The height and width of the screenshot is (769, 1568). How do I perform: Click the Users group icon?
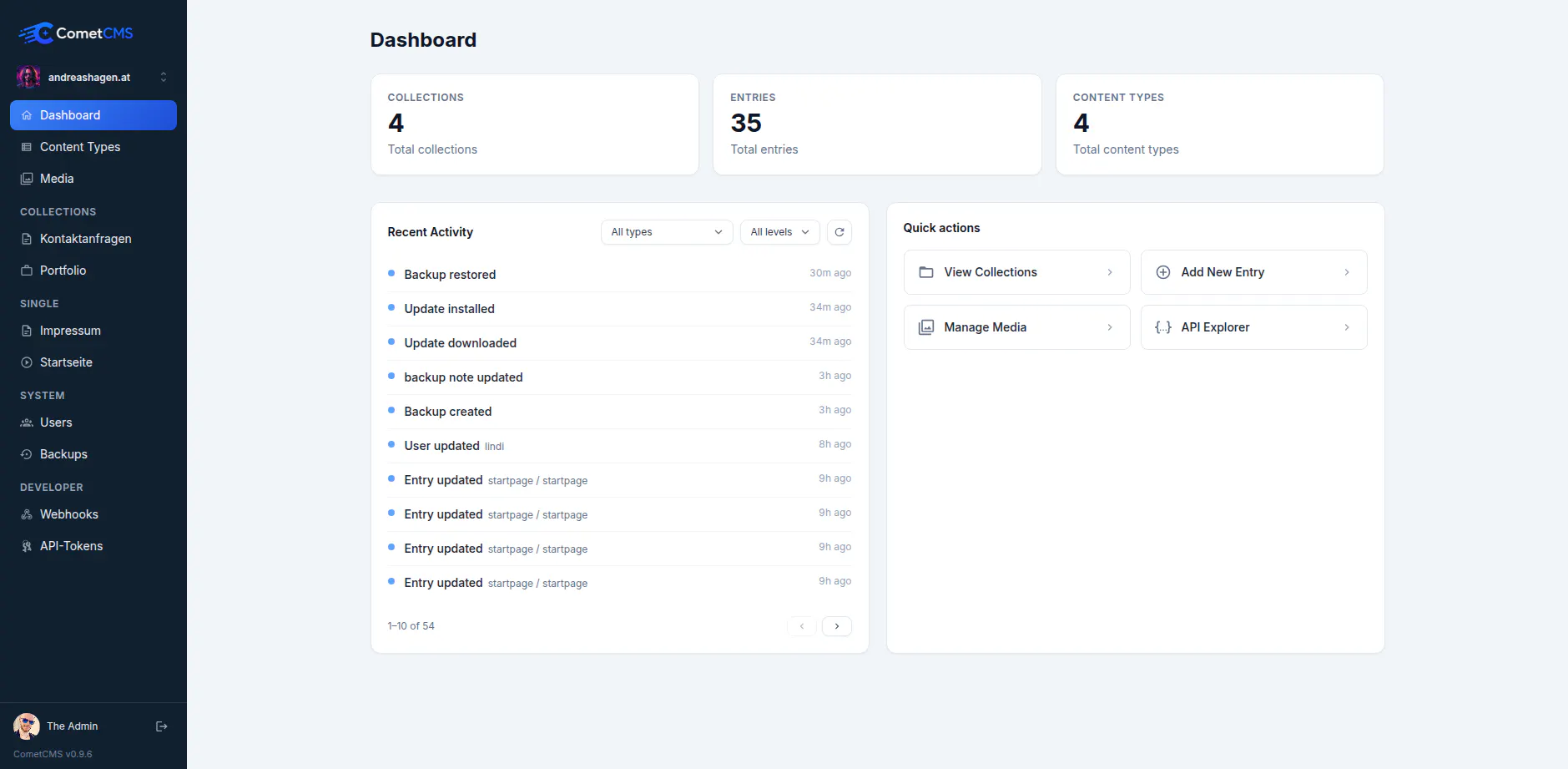(x=27, y=422)
